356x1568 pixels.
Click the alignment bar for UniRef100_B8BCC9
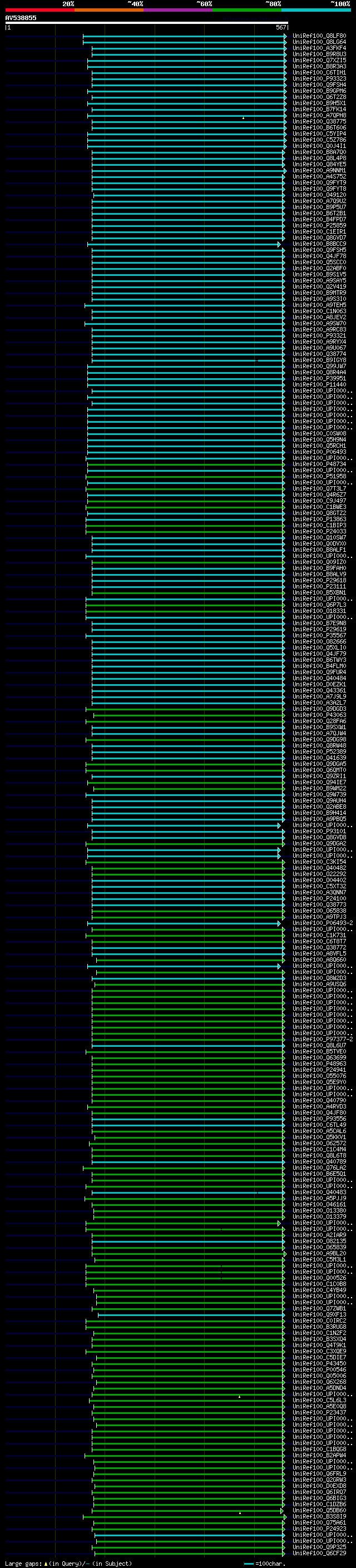pos(184,244)
